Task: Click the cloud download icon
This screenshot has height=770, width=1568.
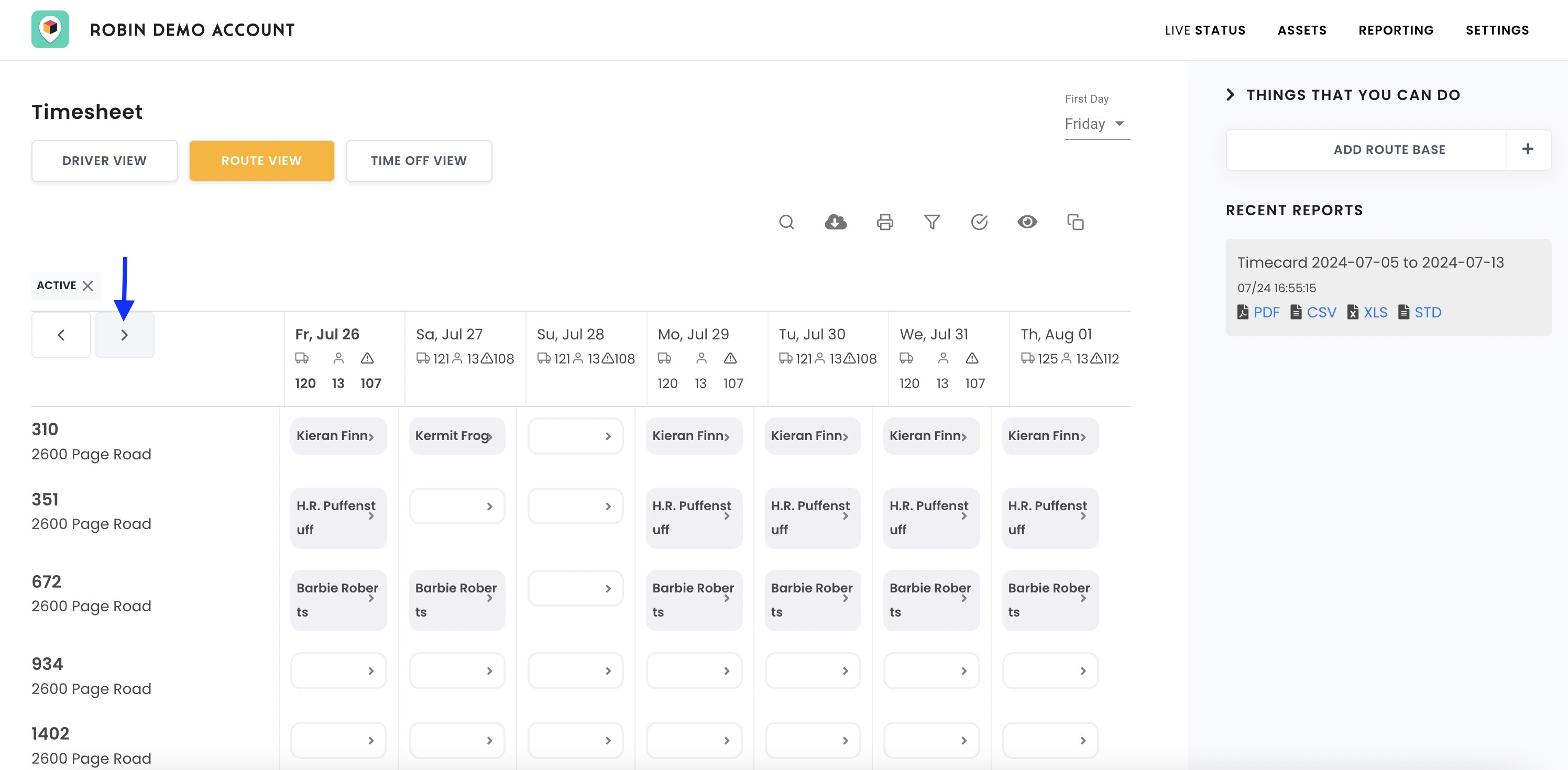Action: pos(836,222)
